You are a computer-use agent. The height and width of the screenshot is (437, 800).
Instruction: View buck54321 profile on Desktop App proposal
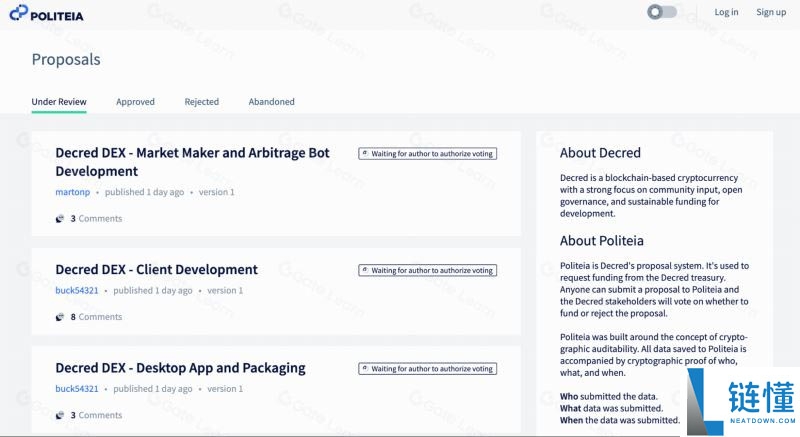pos(77,389)
